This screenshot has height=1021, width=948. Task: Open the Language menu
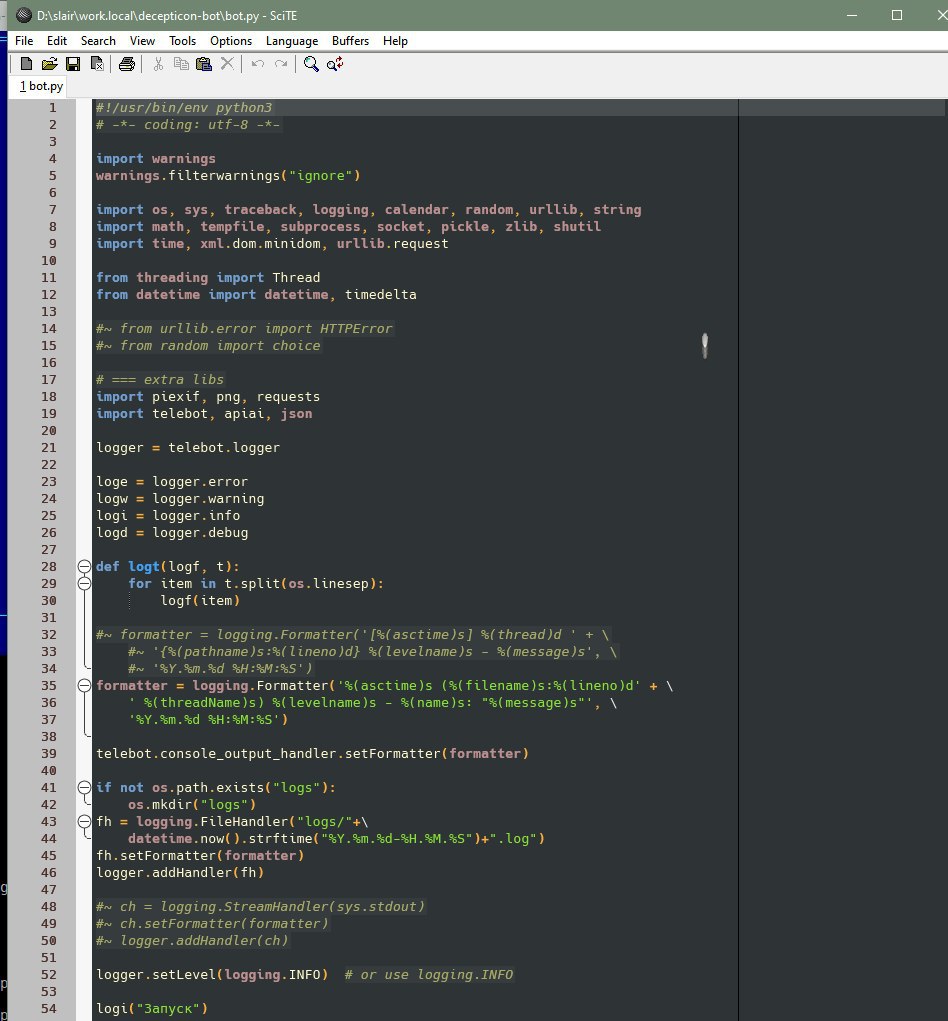[292, 41]
